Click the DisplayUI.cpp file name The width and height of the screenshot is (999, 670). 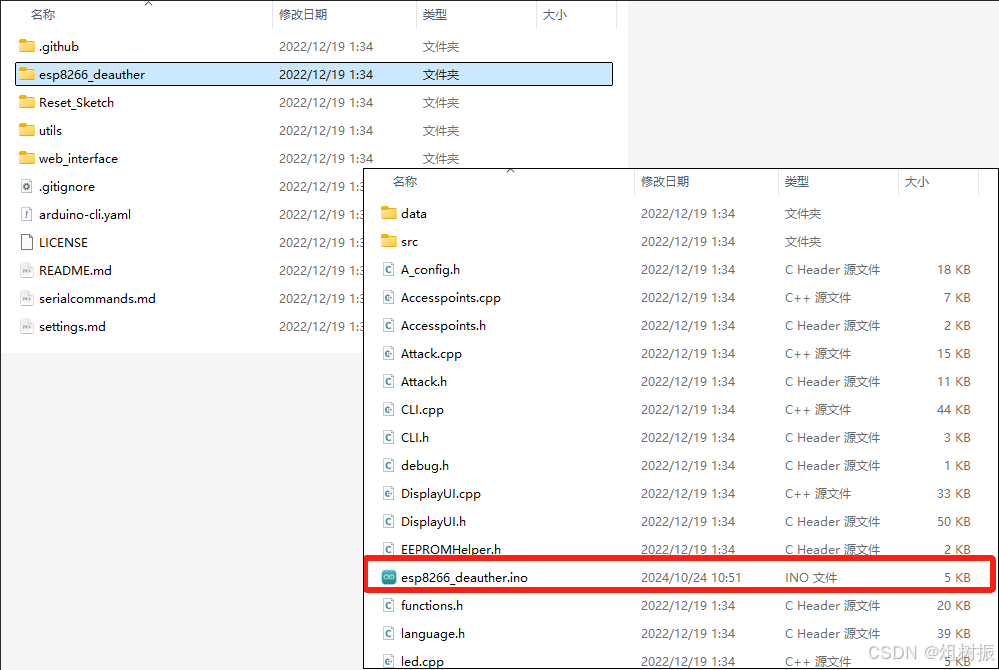440,494
